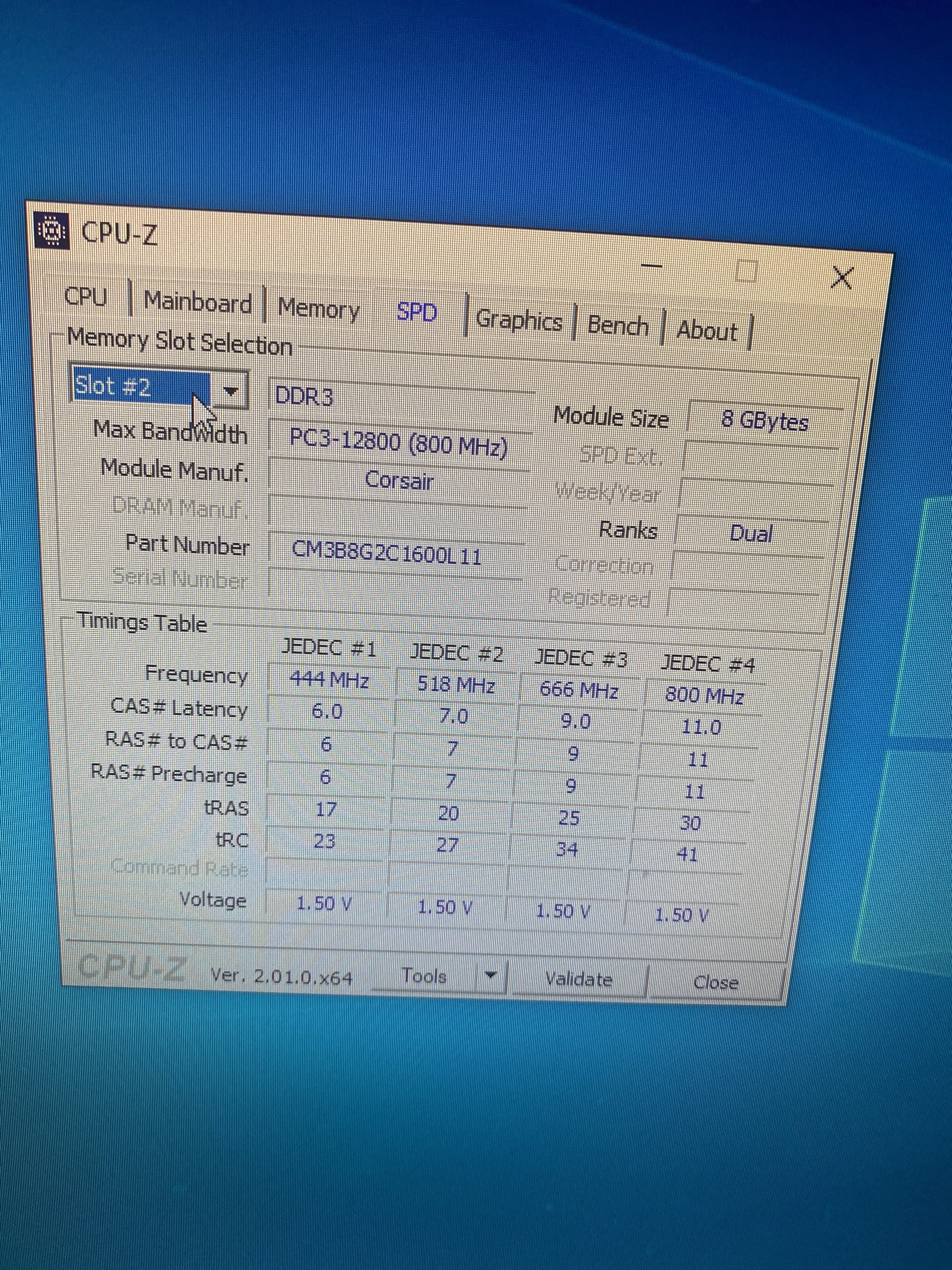Expand the Tools dropdown arrow
The height and width of the screenshot is (1270, 952).
(x=491, y=975)
